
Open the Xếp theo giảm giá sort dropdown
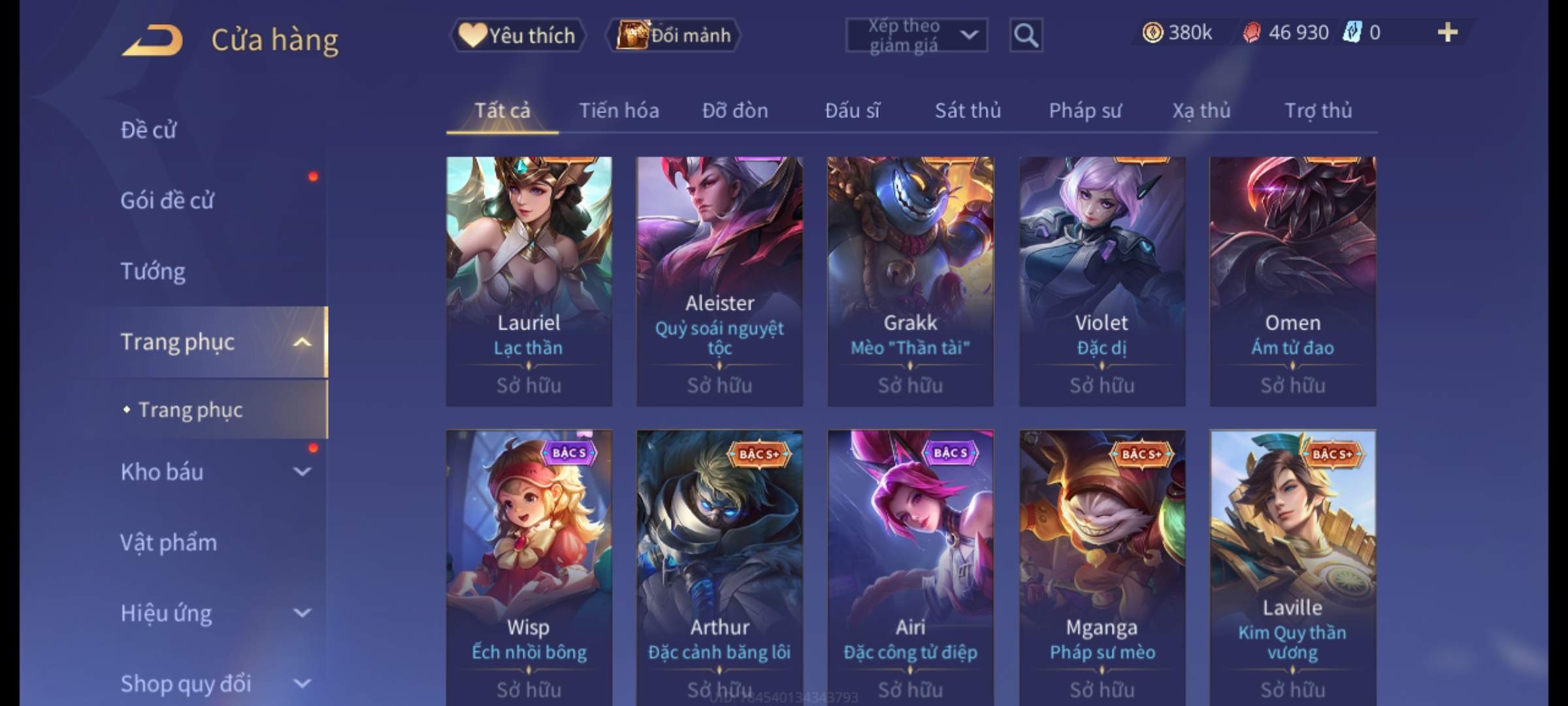(916, 35)
